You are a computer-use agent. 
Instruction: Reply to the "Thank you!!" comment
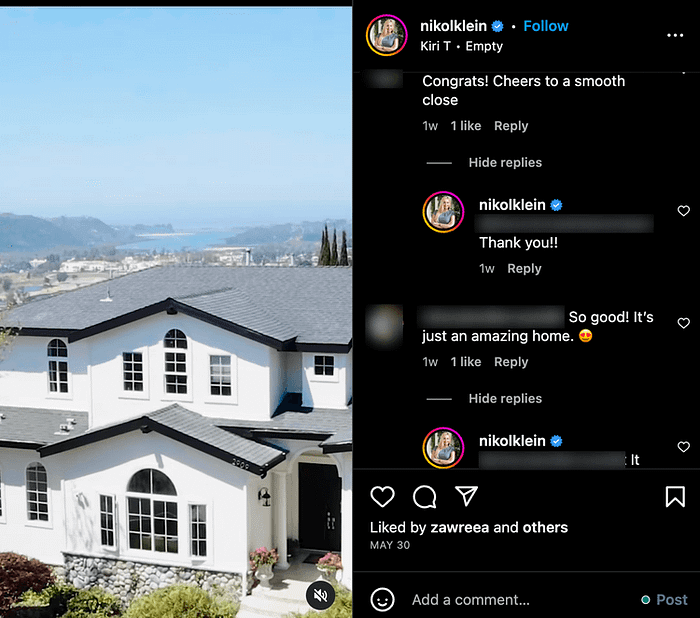coord(524,268)
